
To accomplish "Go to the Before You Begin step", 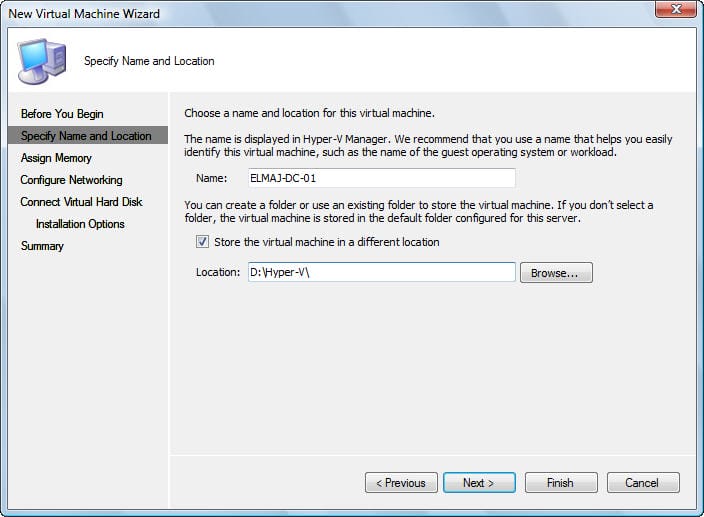I will tap(62, 114).
